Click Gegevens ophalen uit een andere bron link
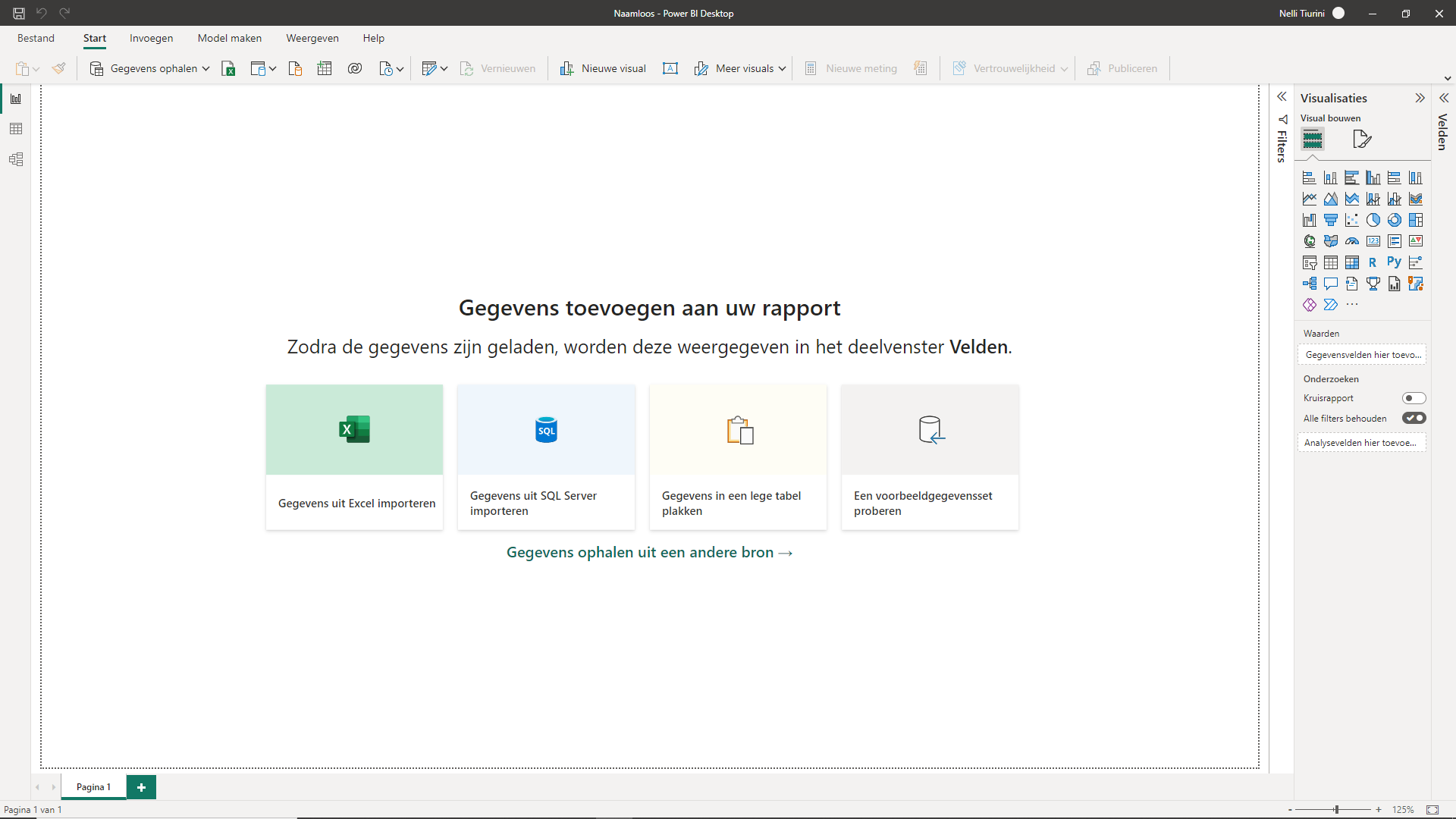The width and height of the screenshot is (1456, 819). (x=649, y=553)
